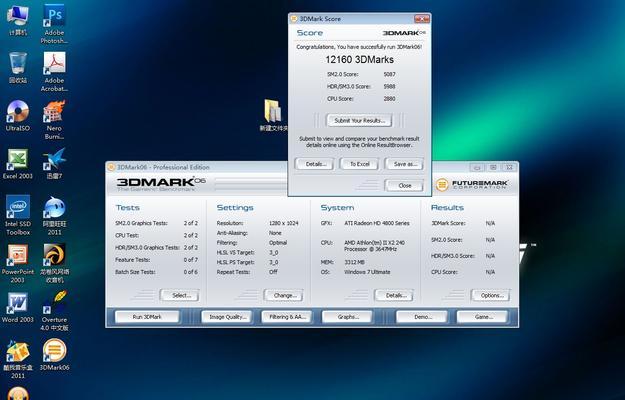625x400 pixels.
Task: Click the SM2.0 Score value 5087
Action: click(389, 74)
